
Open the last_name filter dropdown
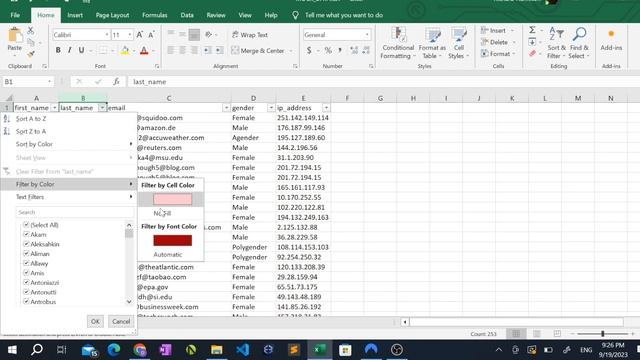coord(102,108)
